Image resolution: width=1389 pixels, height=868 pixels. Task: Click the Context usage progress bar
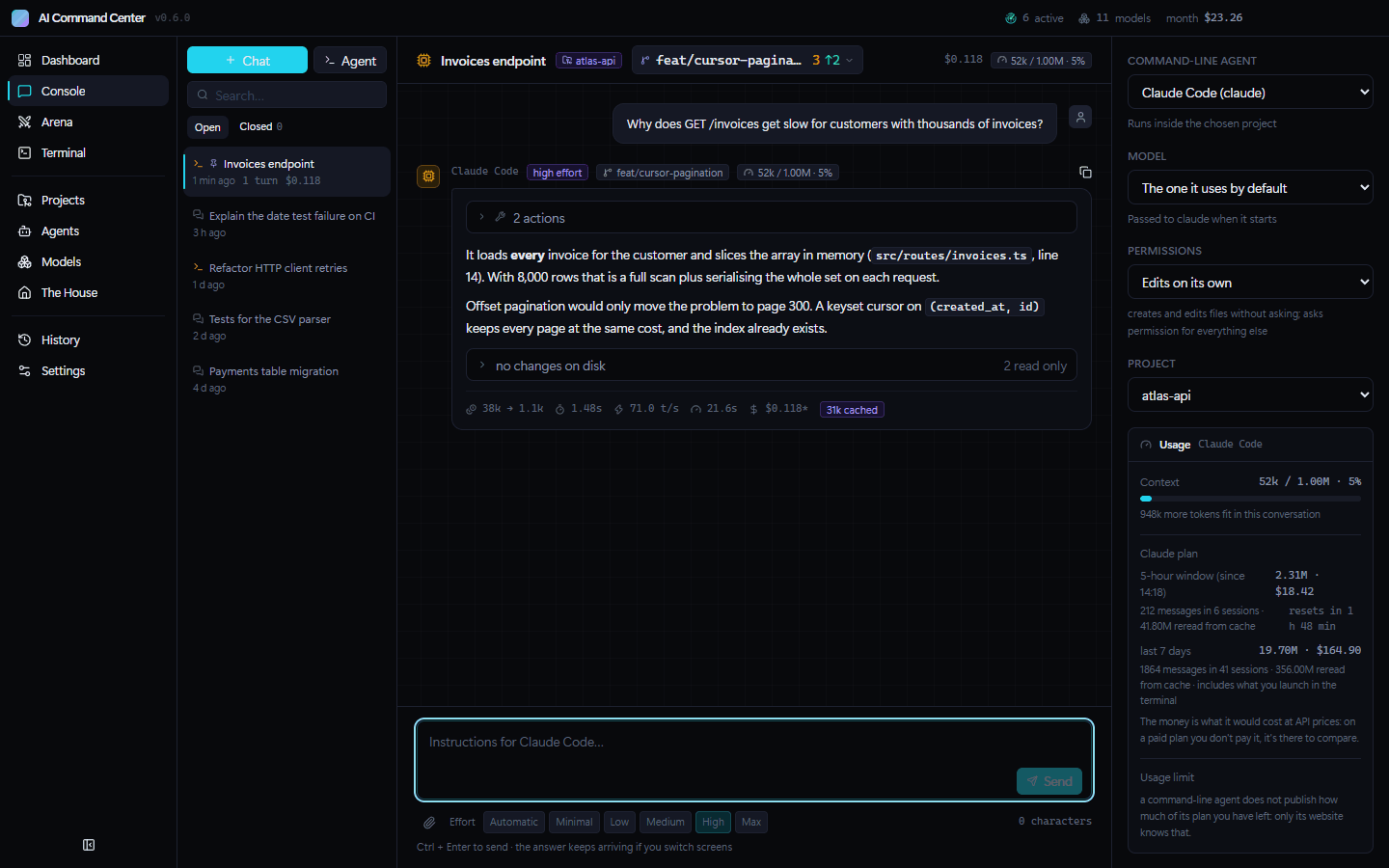pos(1250,499)
